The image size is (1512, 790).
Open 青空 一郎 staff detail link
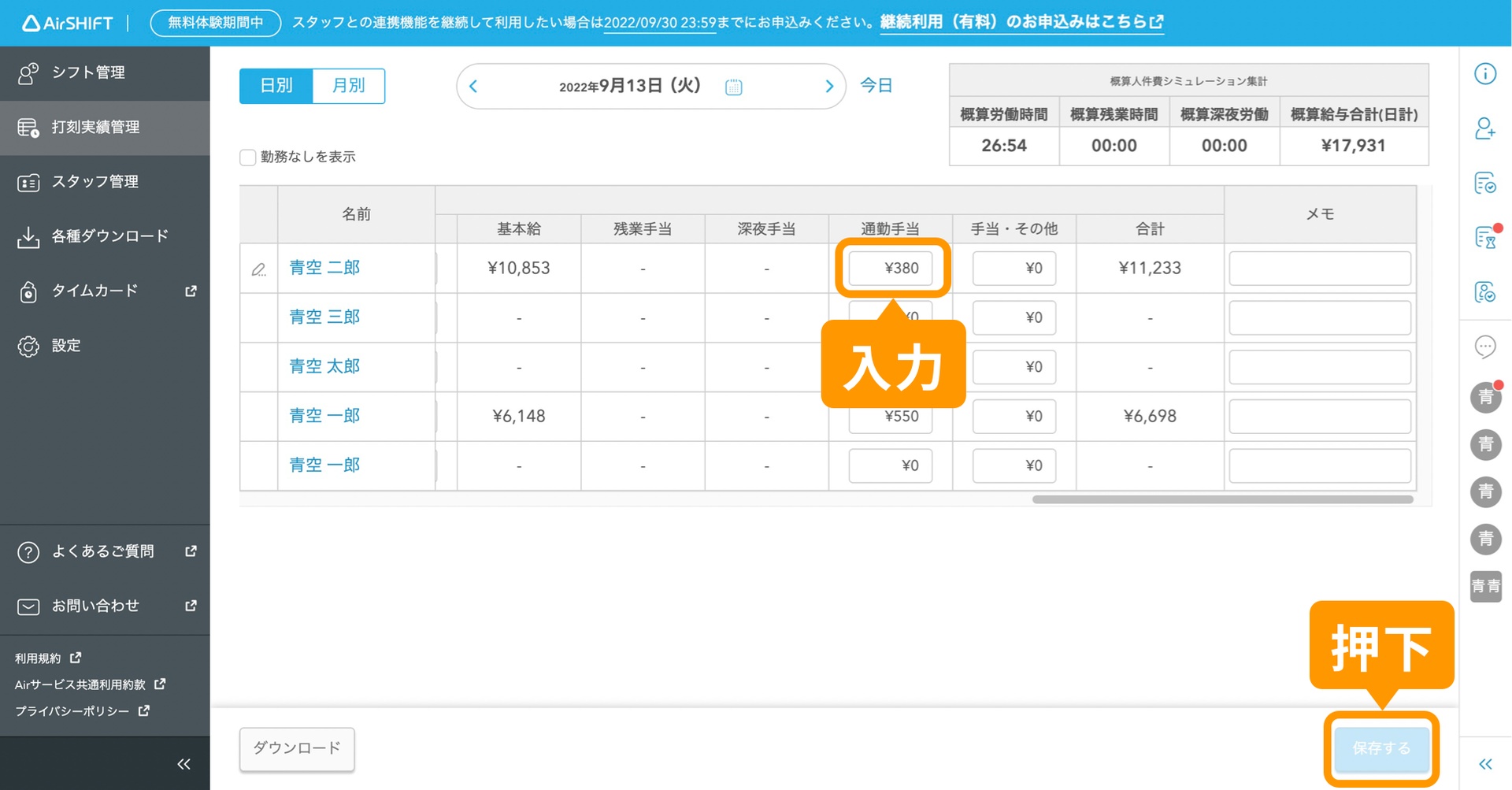324,416
